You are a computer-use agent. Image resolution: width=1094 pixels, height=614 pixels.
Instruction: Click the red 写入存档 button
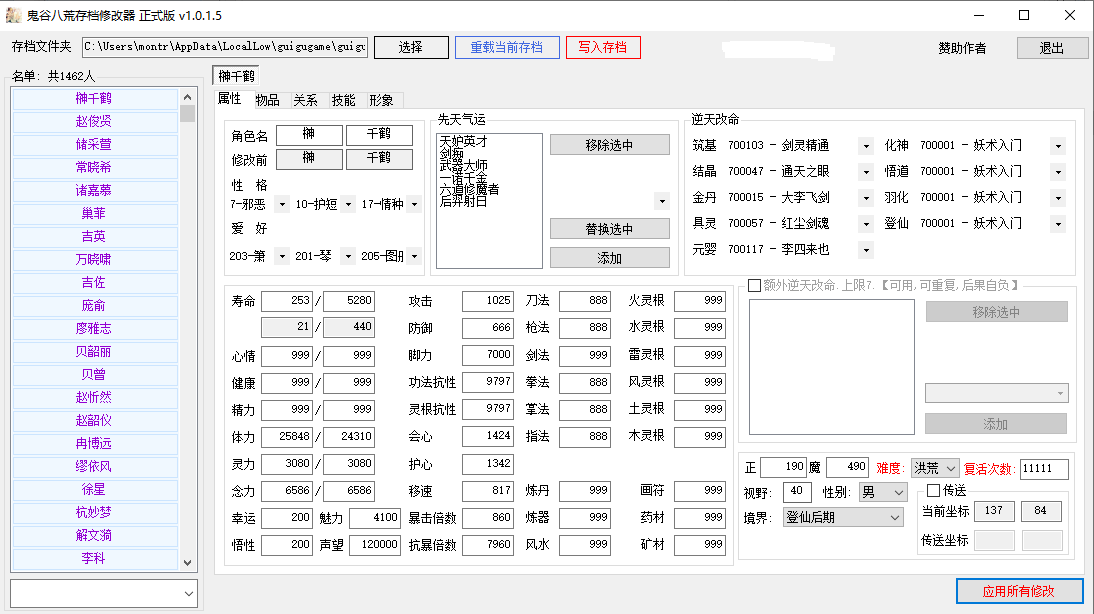tap(603, 46)
